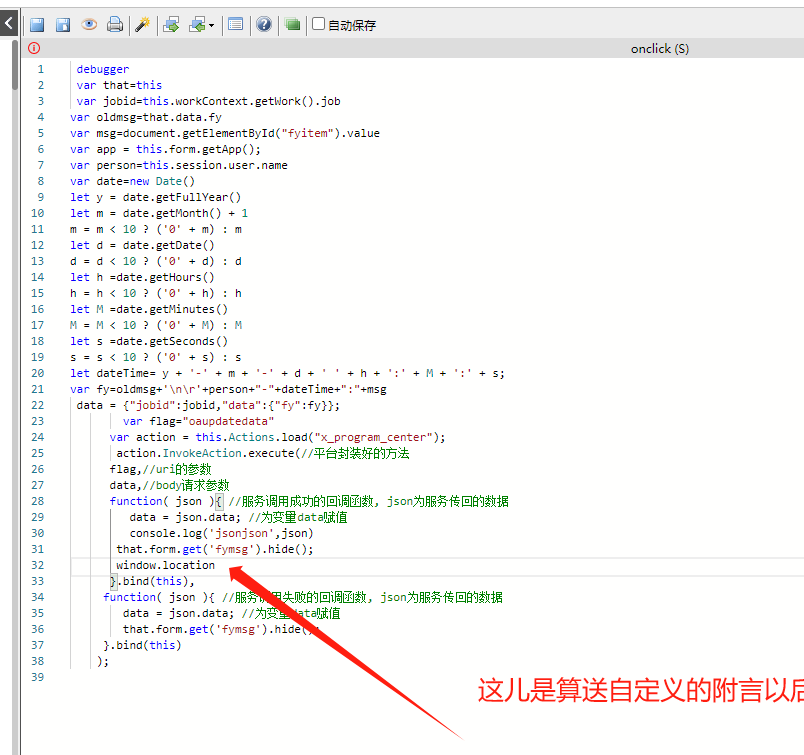The width and height of the screenshot is (804, 755).
Task: Click the debugger statement on line 1
Action: tap(102, 69)
